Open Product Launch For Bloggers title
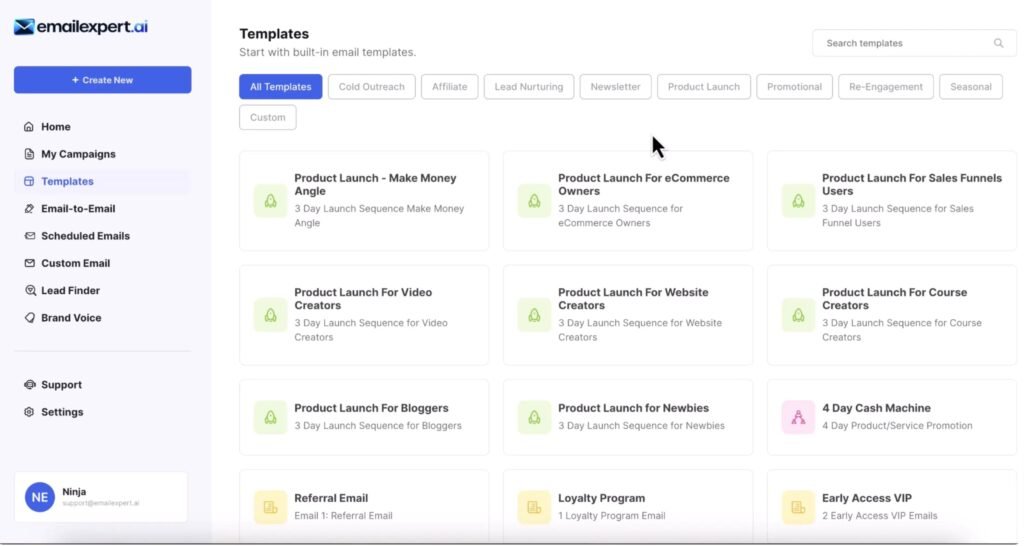Viewport: 1024px width, 546px height. pos(371,408)
